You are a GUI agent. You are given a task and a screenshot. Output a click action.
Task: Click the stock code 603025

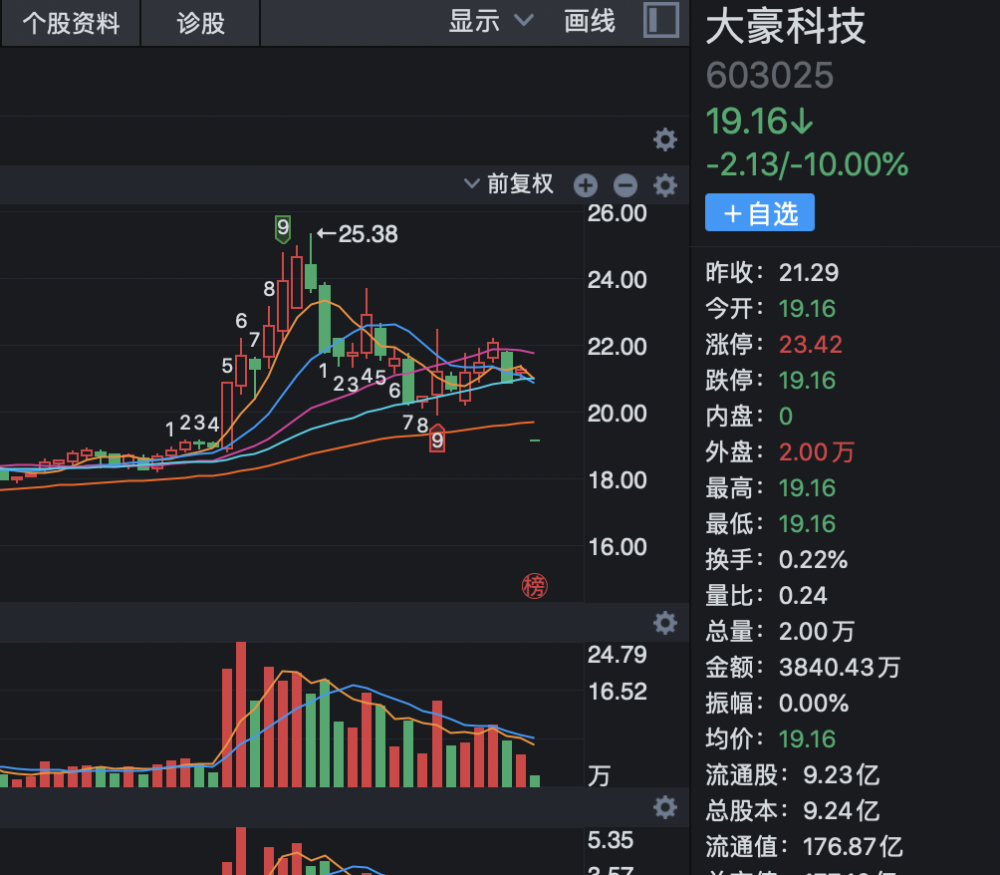click(x=769, y=77)
